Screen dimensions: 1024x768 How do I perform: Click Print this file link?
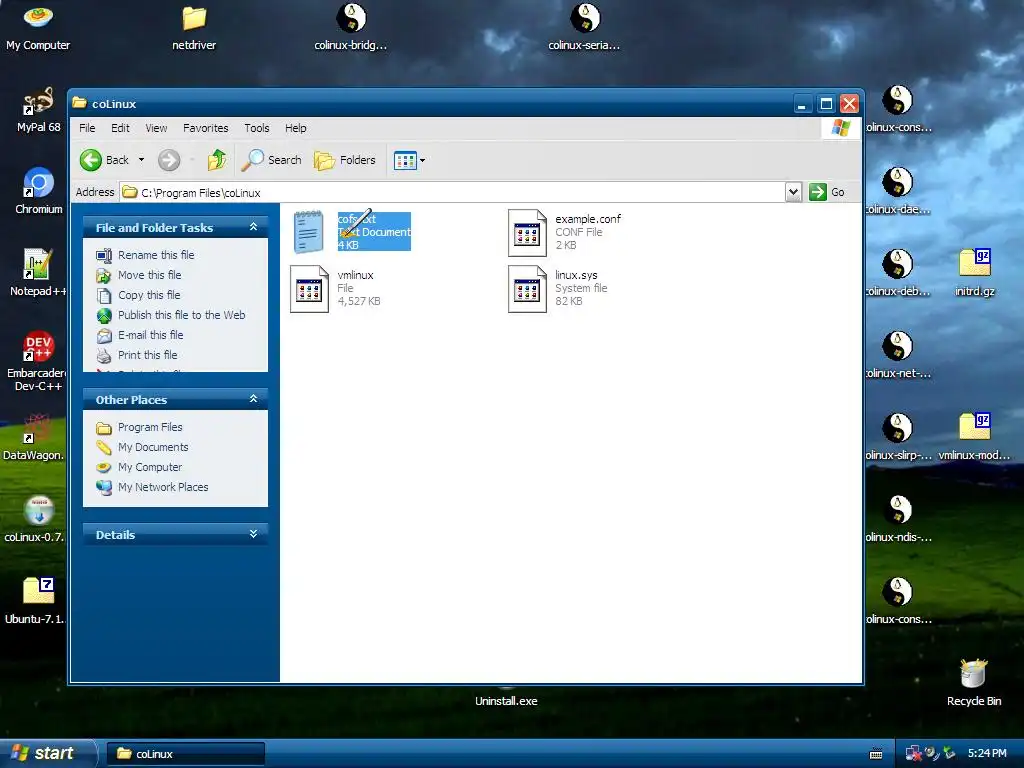pos(147,355)
